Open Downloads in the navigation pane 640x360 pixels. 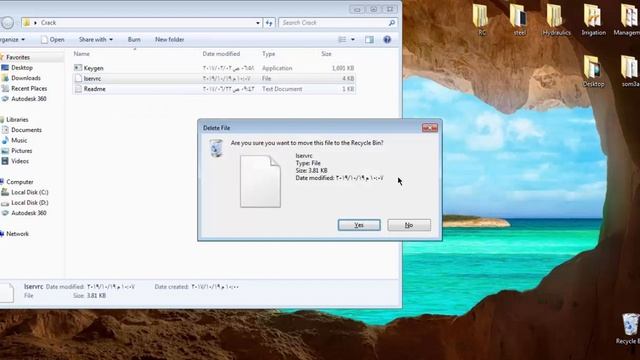[x=25, y=78]
